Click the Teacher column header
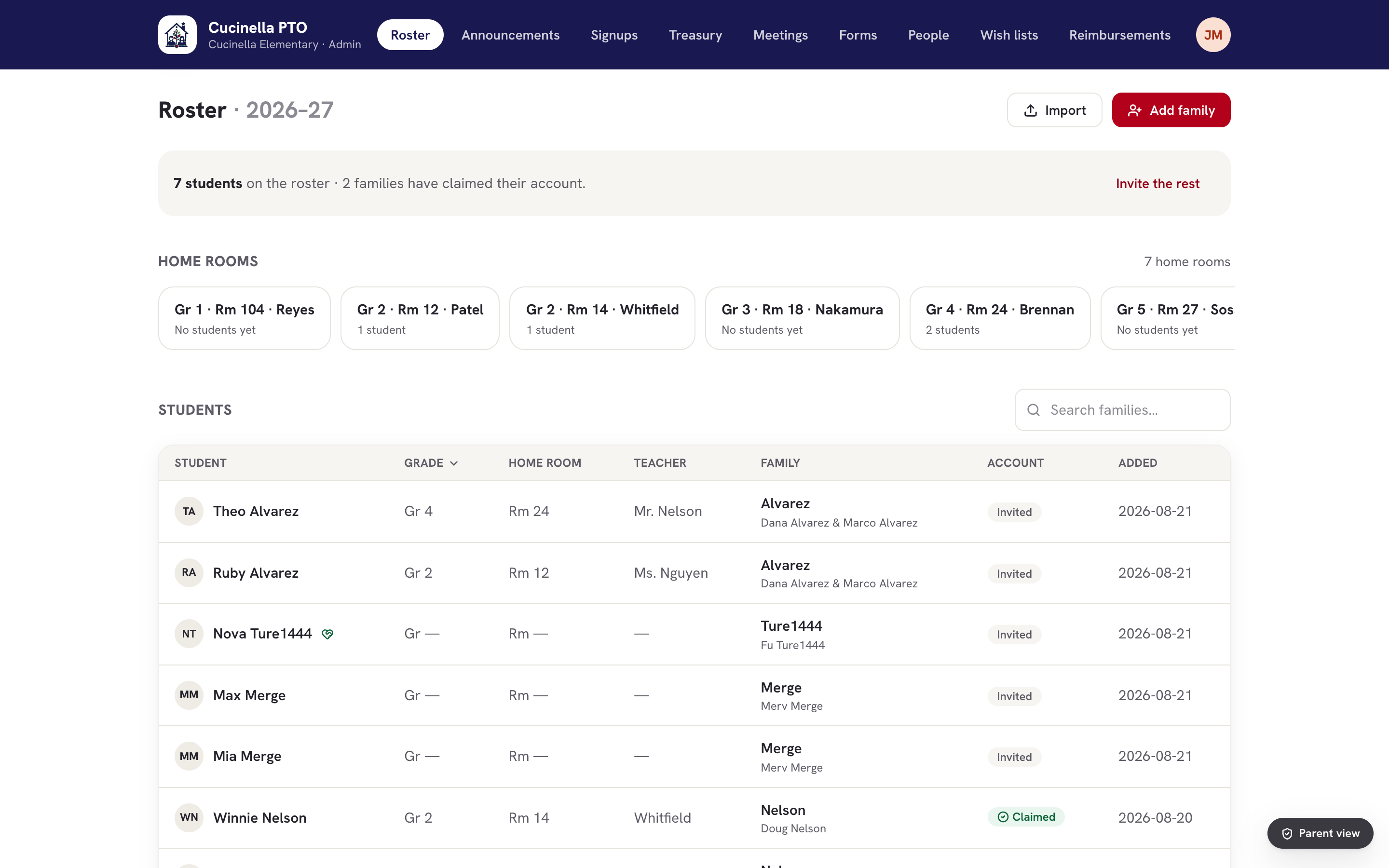This screenshot has height=868, width=1389. click(660, 463)
